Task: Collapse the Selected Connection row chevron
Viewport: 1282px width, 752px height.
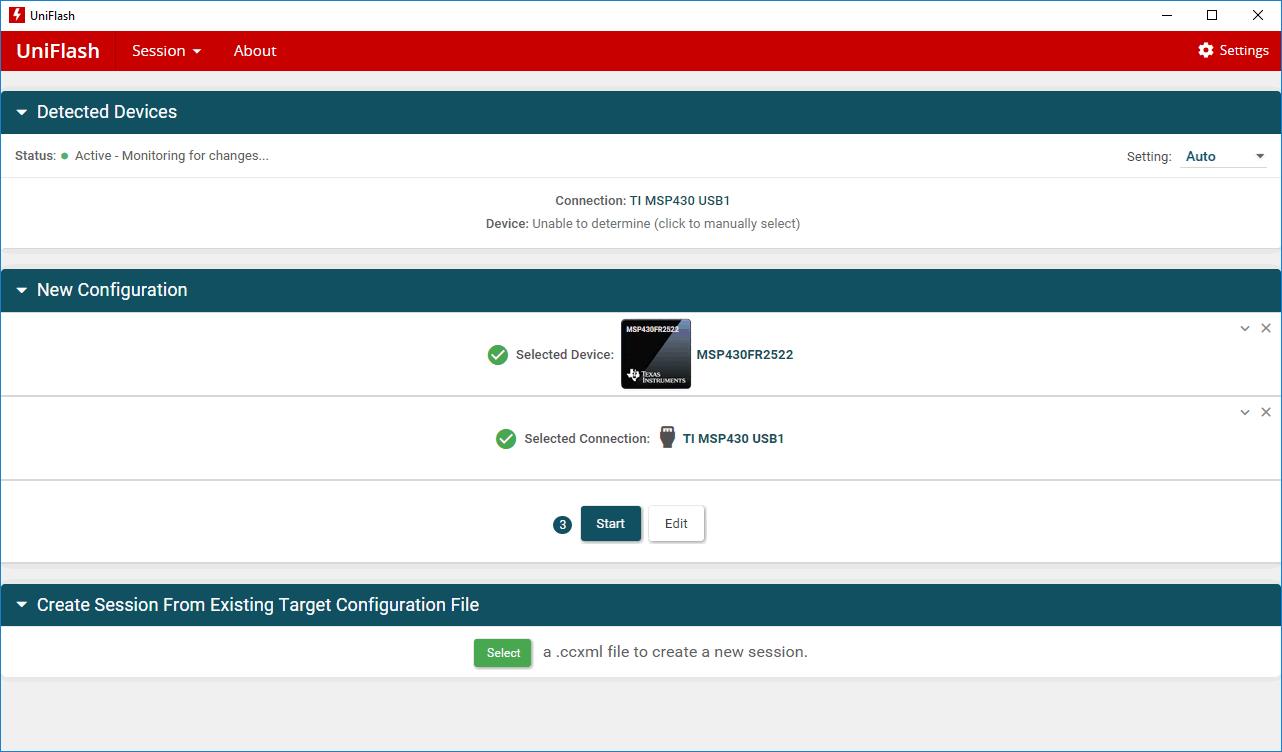Action: point(1245,412)
